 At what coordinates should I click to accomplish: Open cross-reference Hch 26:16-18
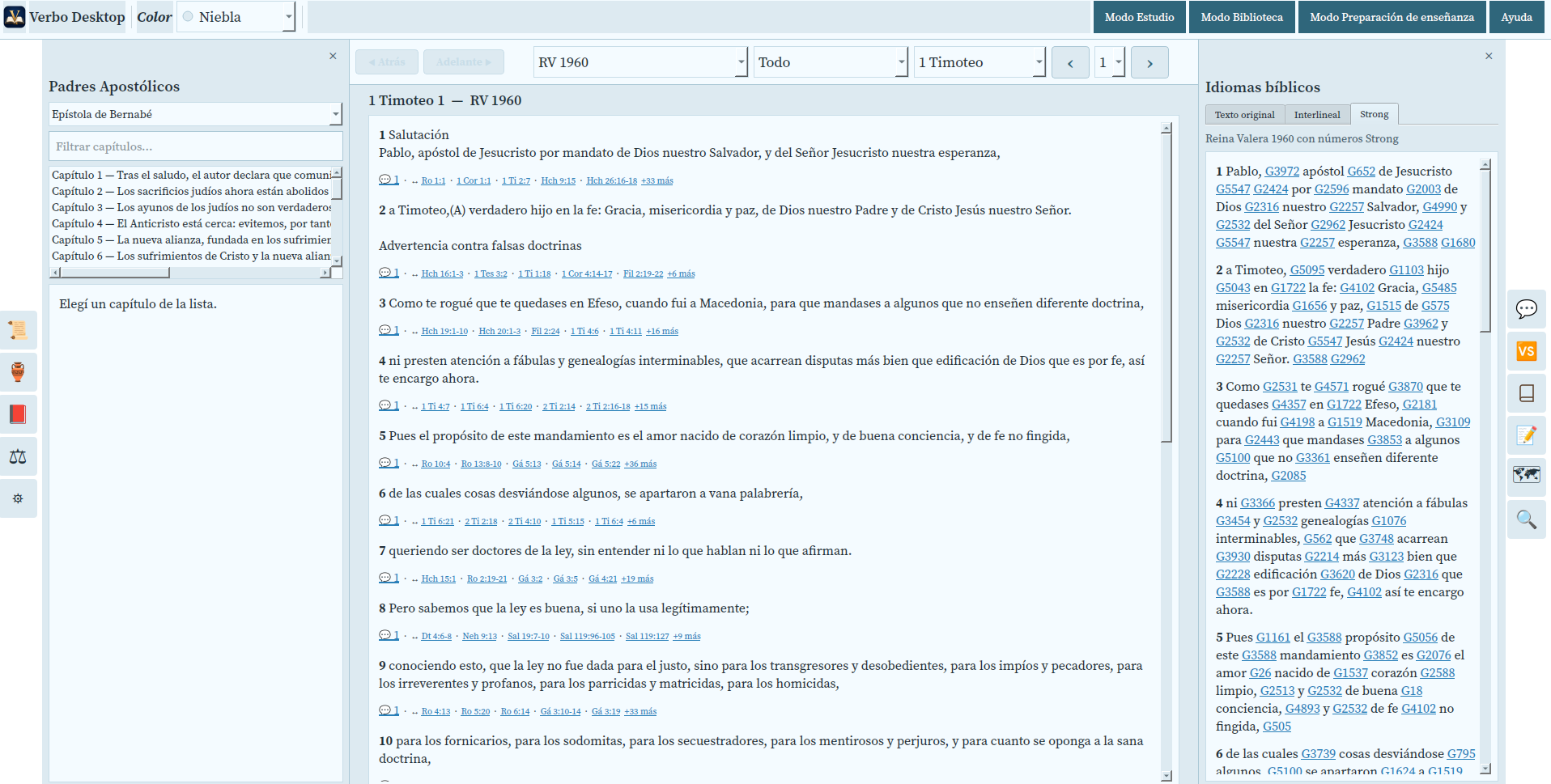coord(611,181)
